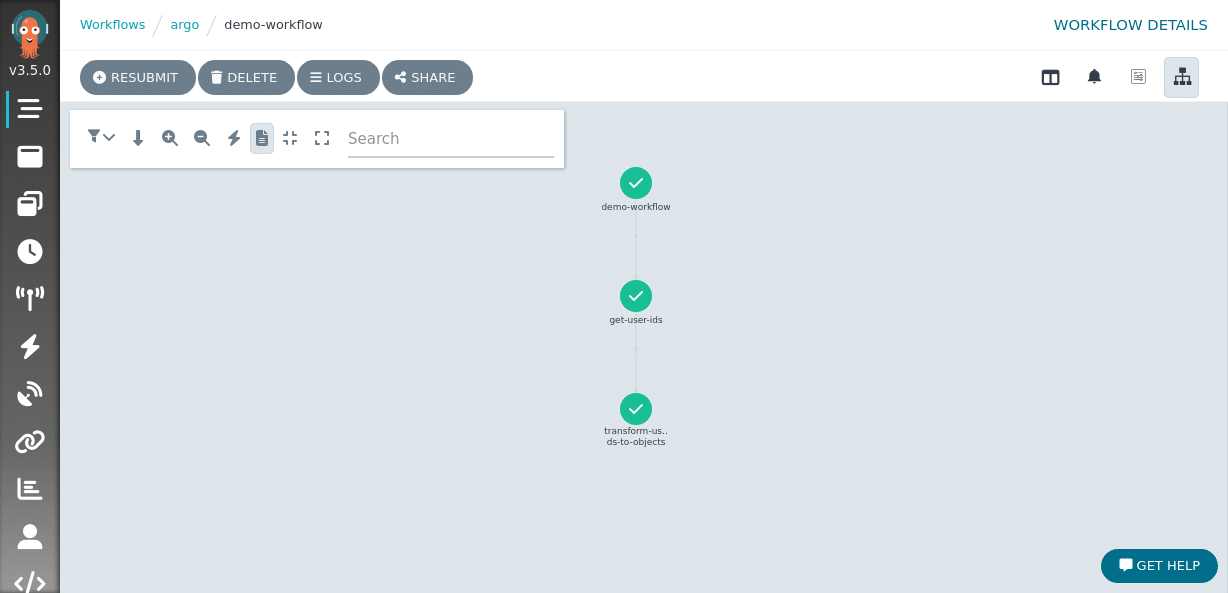Viewport: 1228px width, 593px height.
Task: Click the GET HELP button
Action: pos(1159,565)
